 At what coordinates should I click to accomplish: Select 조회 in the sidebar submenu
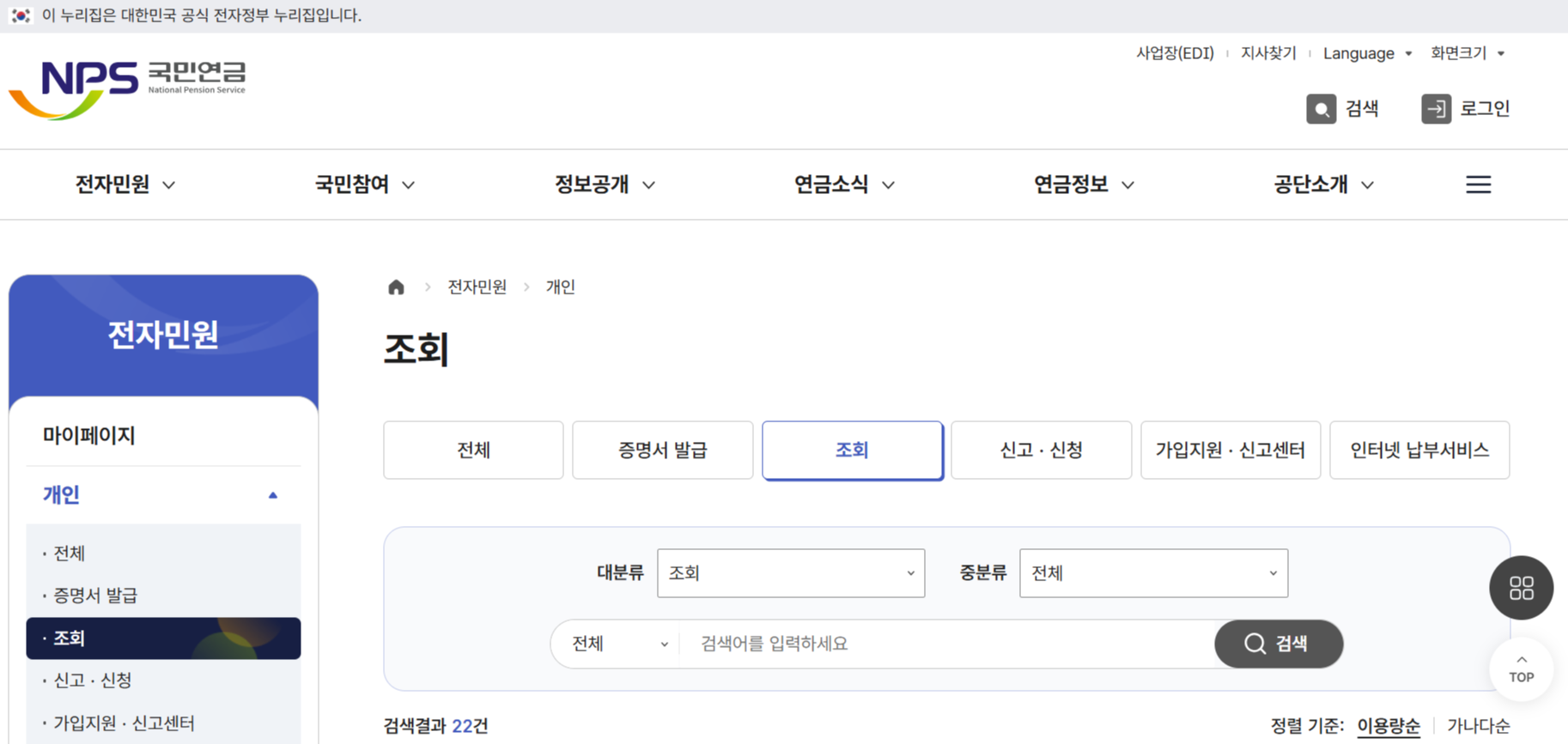click(x=163, y=638)
